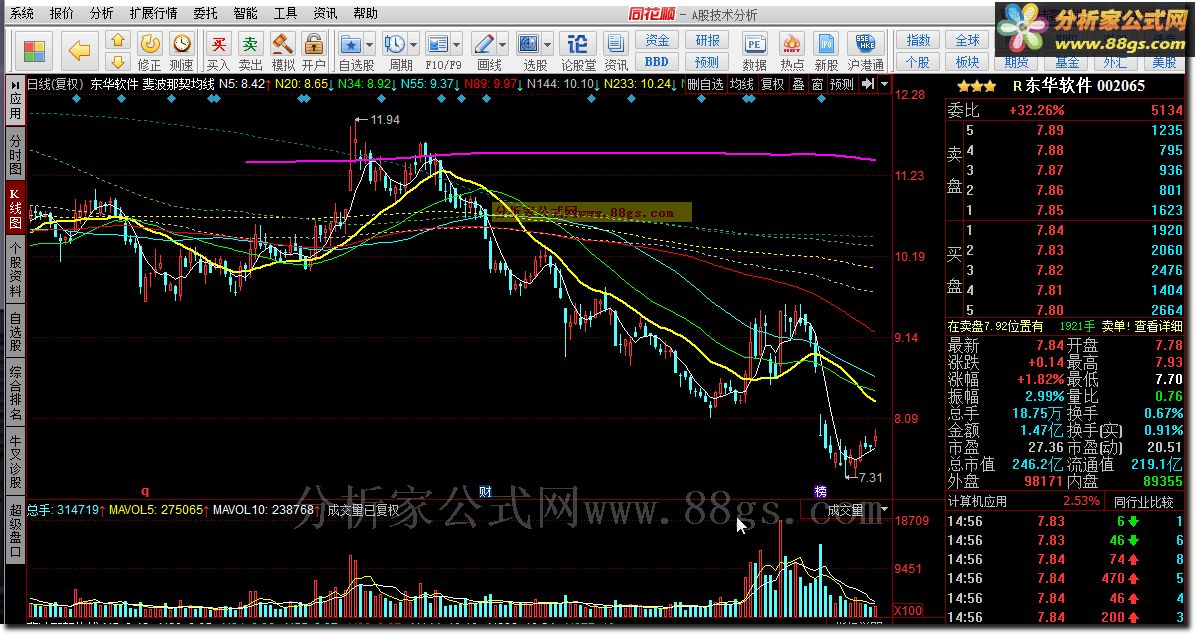Click 删自选 to remove from watchlist
1197x635 pixels.
[x=705, y=84]
